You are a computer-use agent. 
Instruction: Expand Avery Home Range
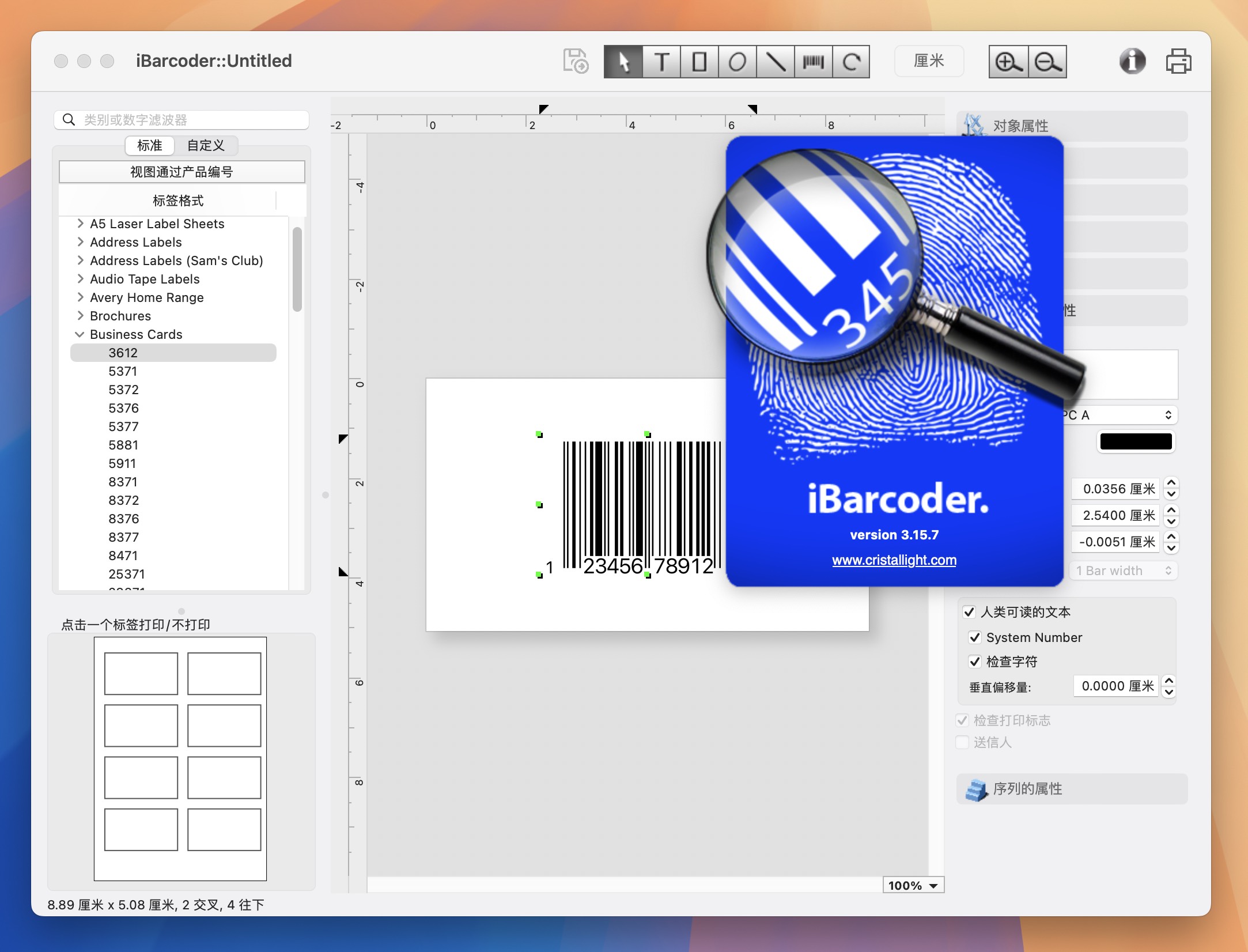[x=80, y=297]
